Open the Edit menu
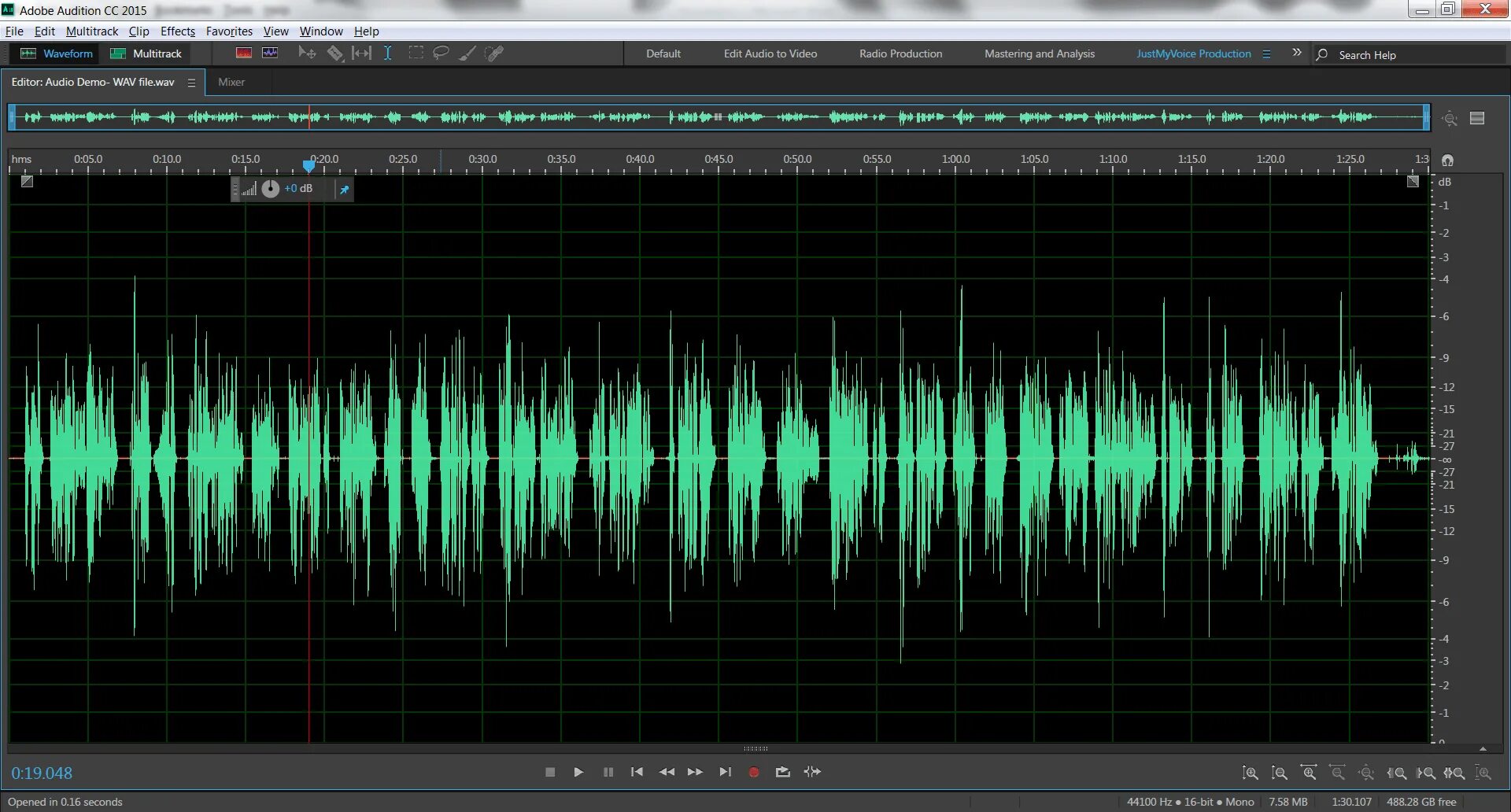1511x812 pixels. point(45,31)
